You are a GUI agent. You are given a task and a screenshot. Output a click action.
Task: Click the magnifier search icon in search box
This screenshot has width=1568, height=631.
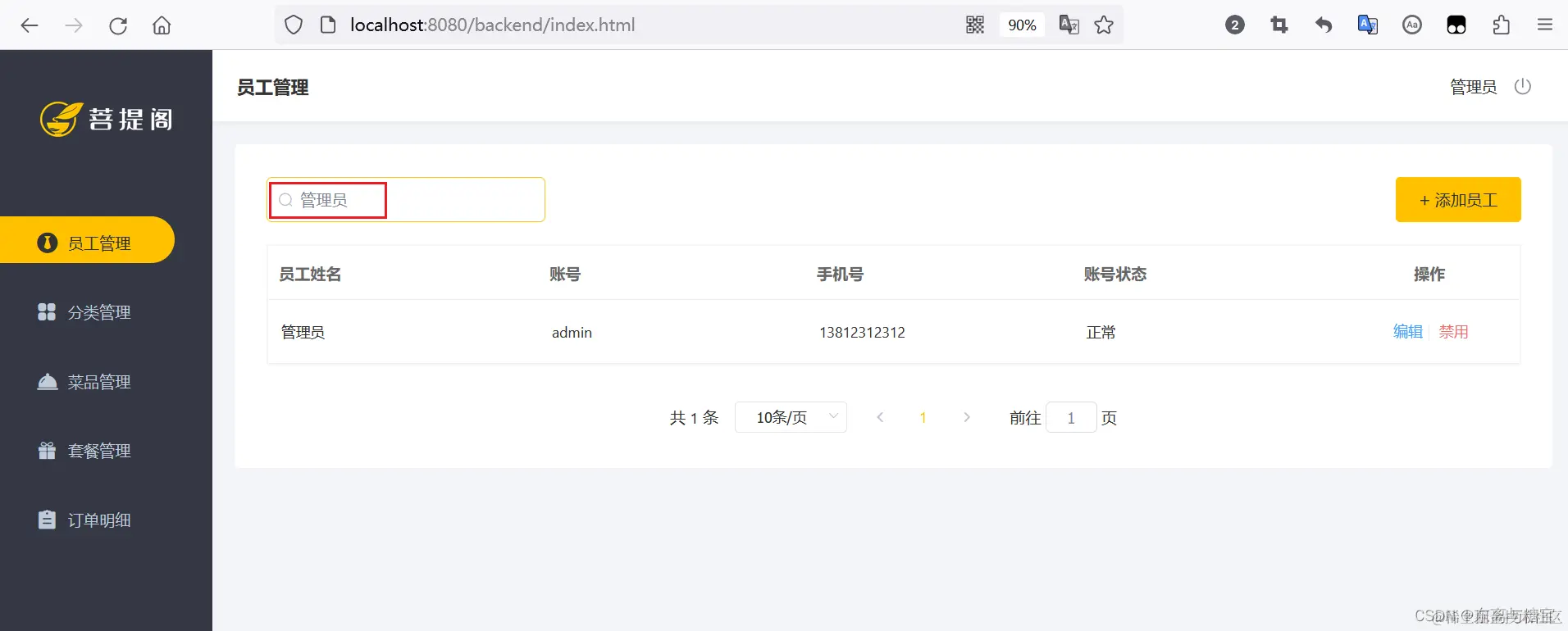click(x=285, y=200)
